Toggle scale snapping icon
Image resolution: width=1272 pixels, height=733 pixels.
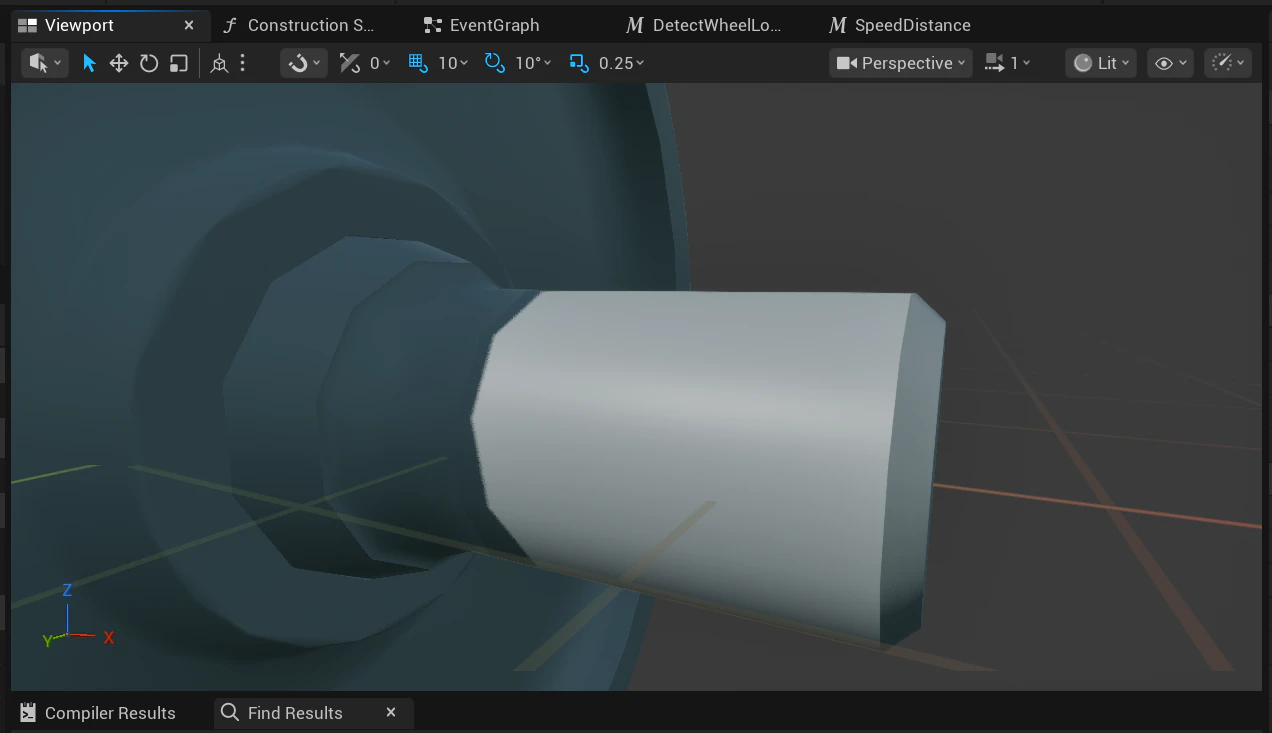[579, 63]
